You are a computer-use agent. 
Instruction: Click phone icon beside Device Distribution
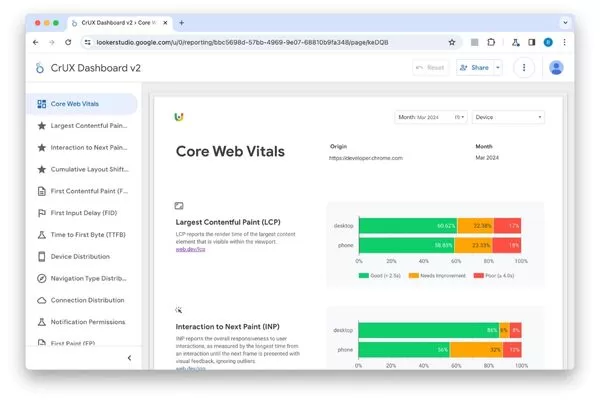point(41,256)
